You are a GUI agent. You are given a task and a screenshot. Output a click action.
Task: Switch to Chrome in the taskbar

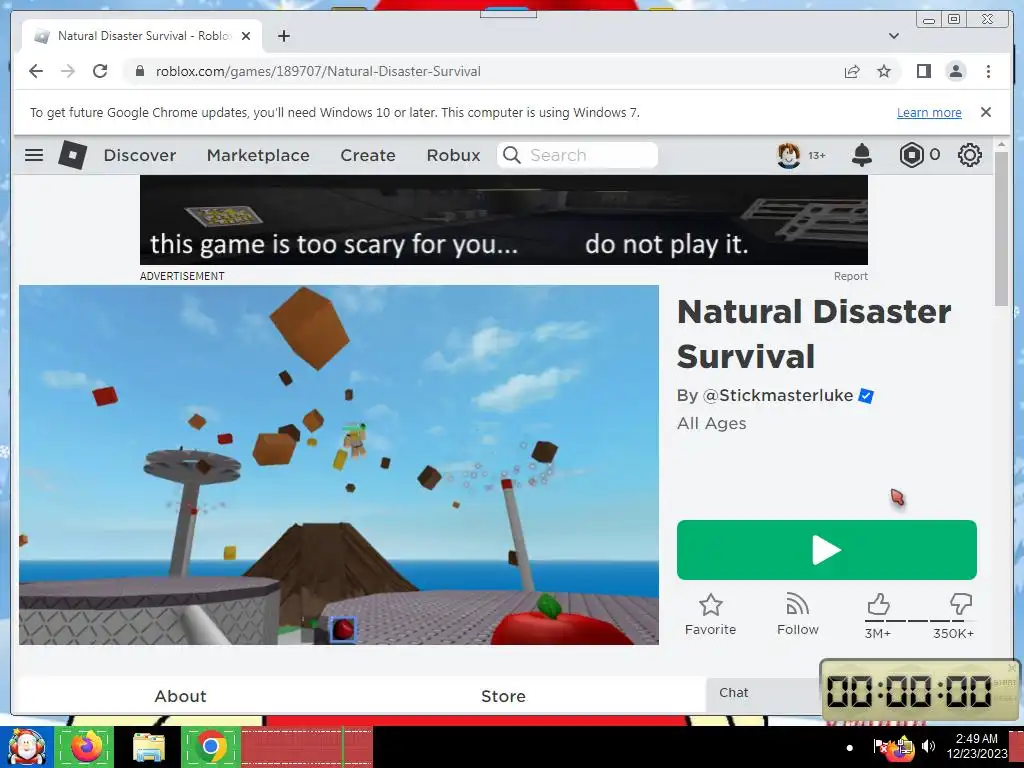[x=210, y=746]
